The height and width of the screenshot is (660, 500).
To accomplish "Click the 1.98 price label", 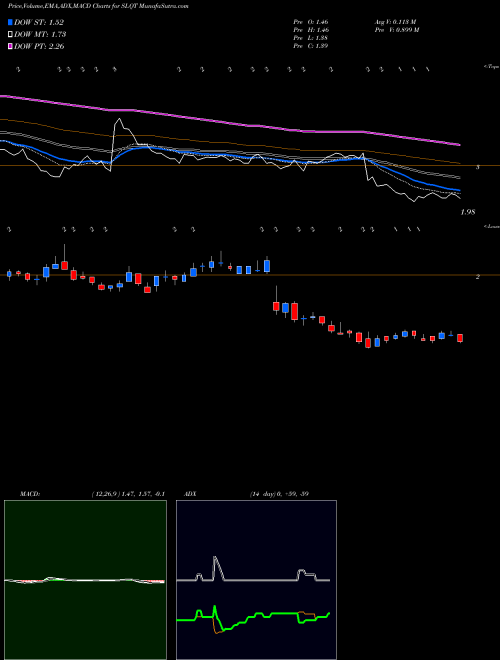I will point(468,213).
